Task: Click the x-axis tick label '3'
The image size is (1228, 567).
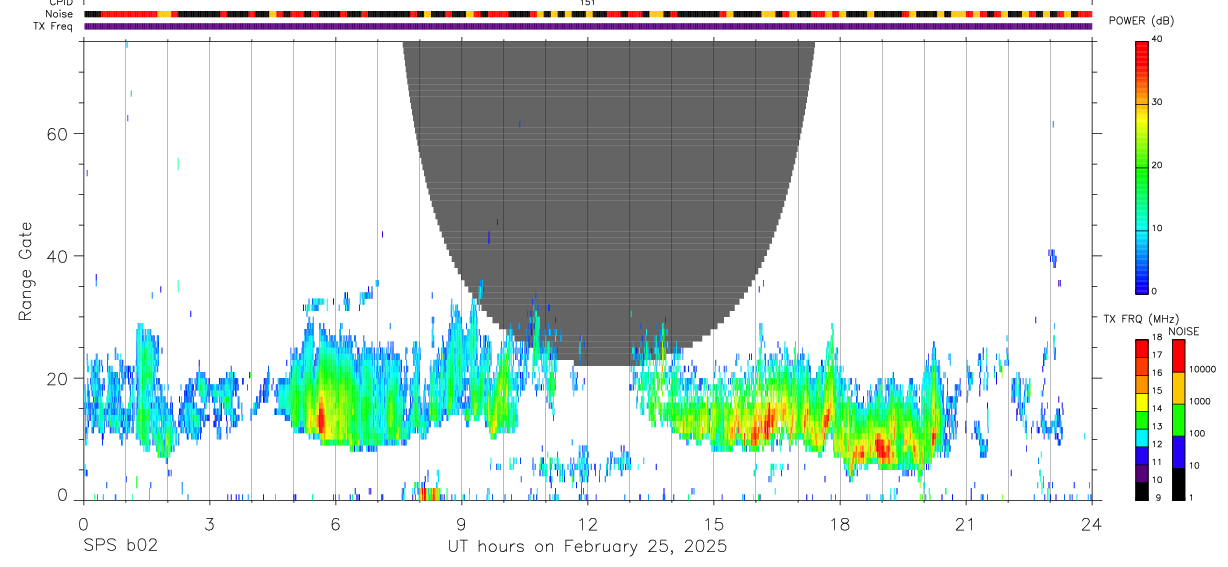Action: click(x=209, y=524)
